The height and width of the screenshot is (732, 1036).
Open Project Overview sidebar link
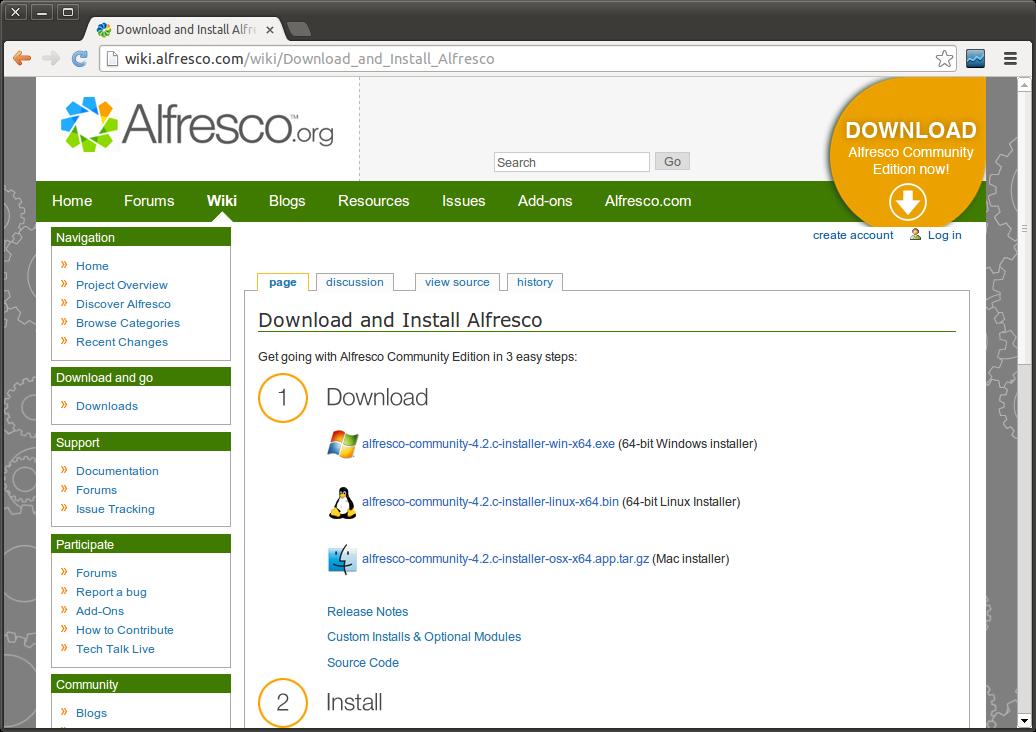pyautogui.click(x=122, y=285)
